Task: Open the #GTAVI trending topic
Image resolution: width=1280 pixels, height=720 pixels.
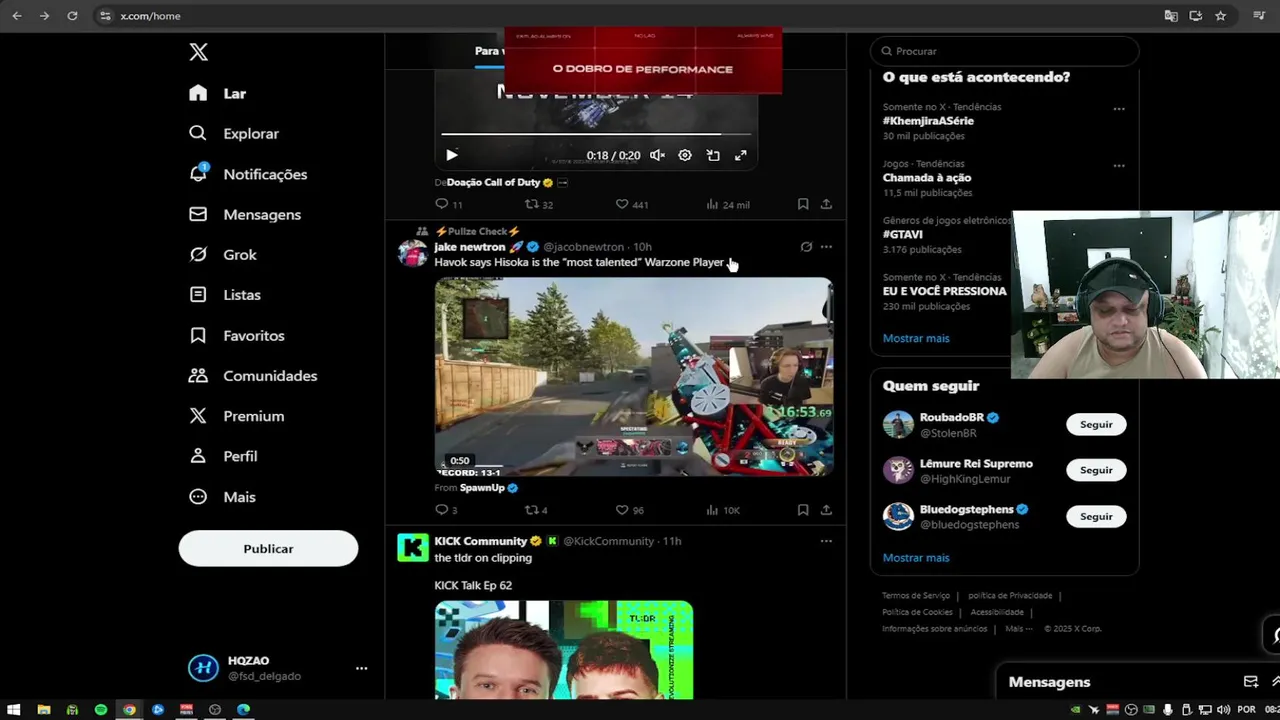Action: point(903,234)
